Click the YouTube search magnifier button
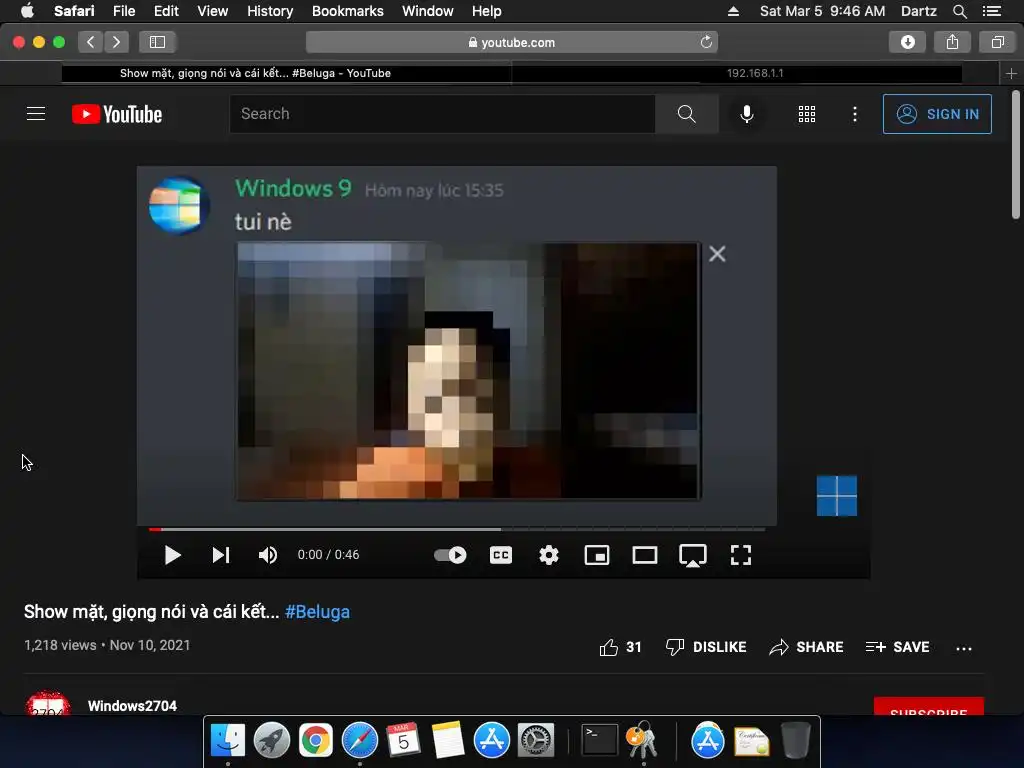This screenshot has width=1024, height=768. click(x=686, y=114)
